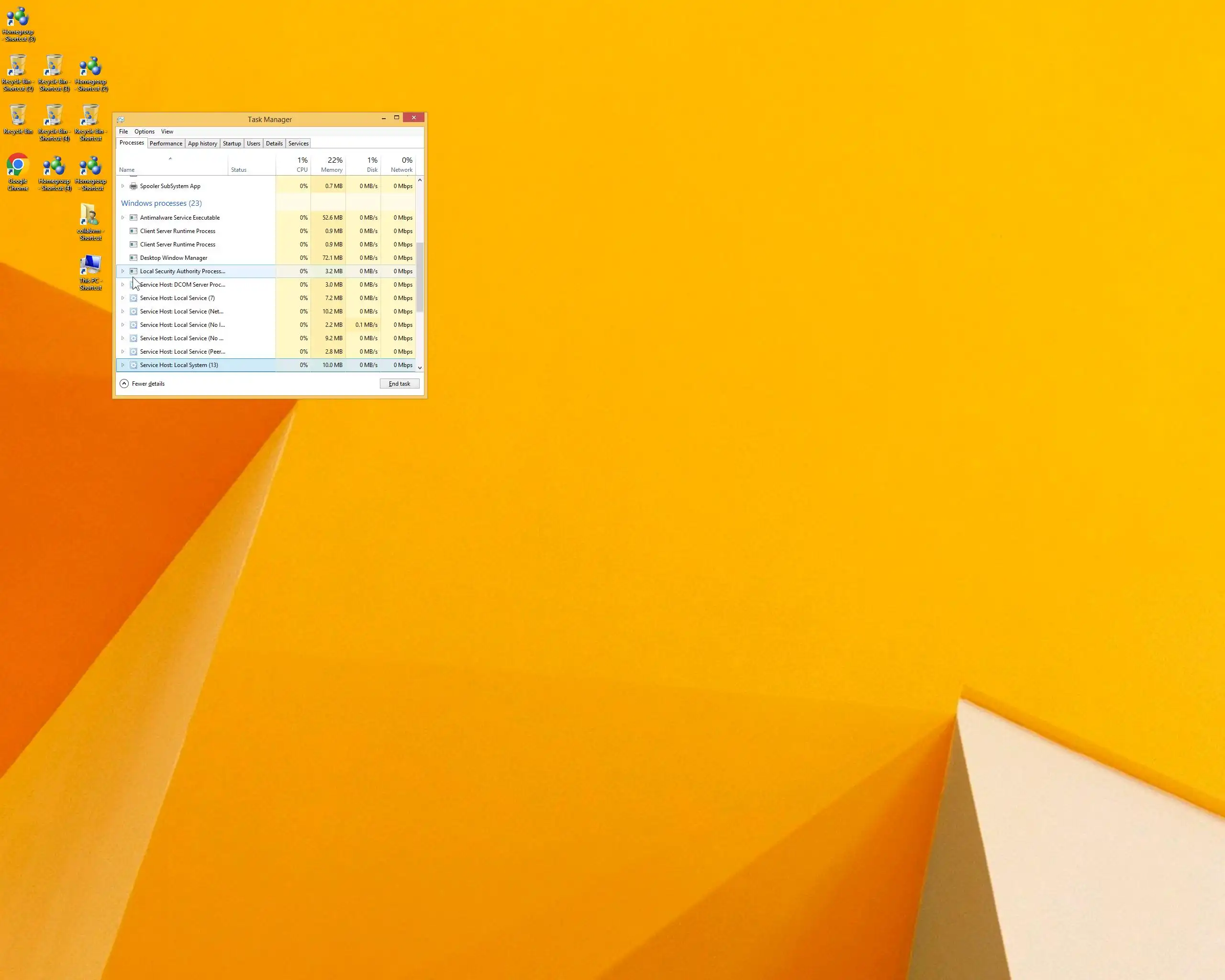Image resolution: width=1225 pixels, height=980 pixels.
Task: Select the Homegroup Shortcut (3) desktop icon
Action: (18, 17)
